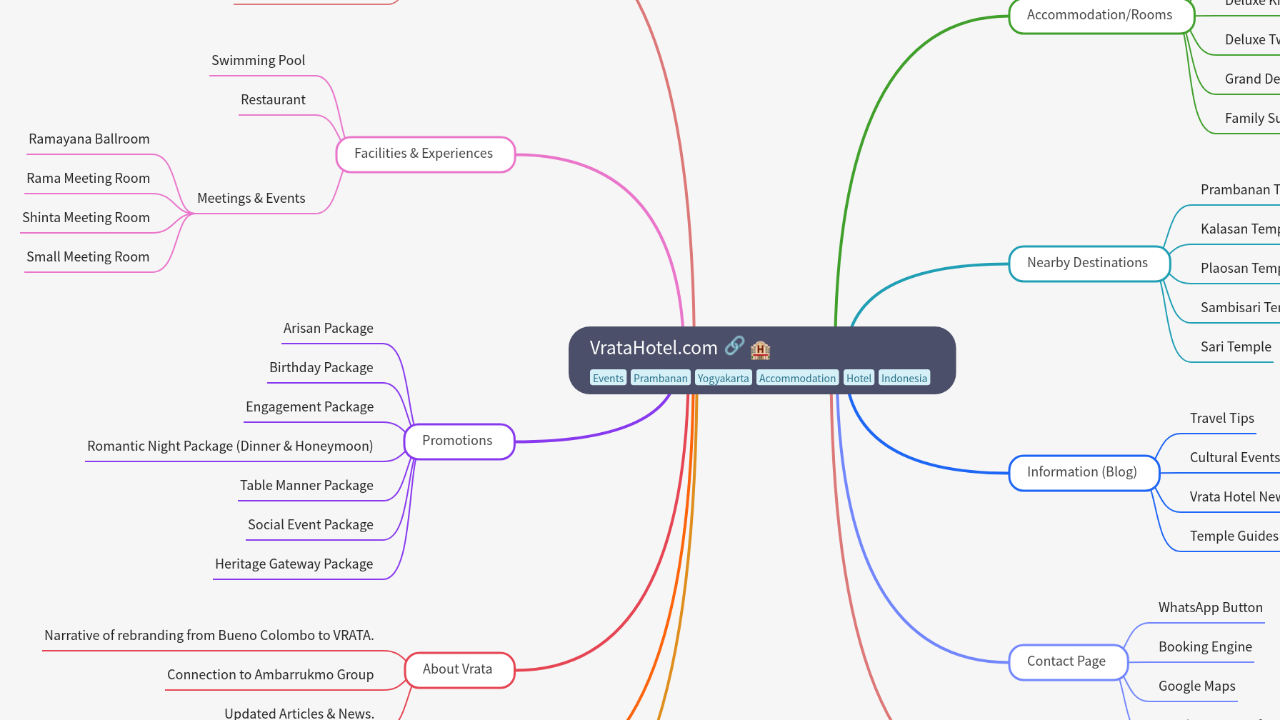Click the link icon beside VrataHotel.com
The height and width of the screenshot is (720, 1280).
pos(734,347)
